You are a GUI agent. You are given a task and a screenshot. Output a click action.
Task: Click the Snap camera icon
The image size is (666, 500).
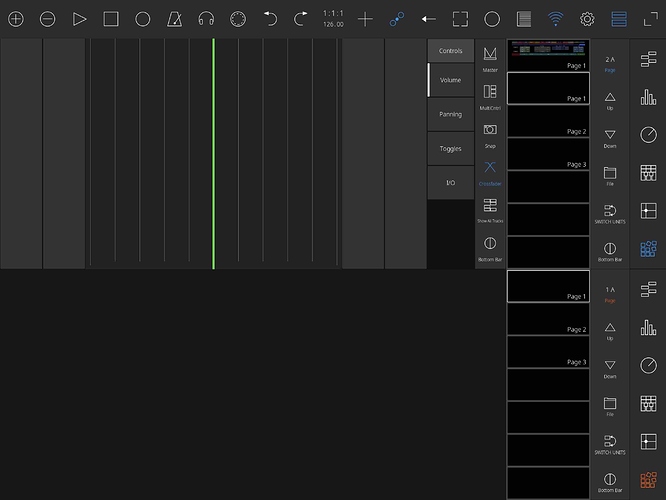point(490,133)
